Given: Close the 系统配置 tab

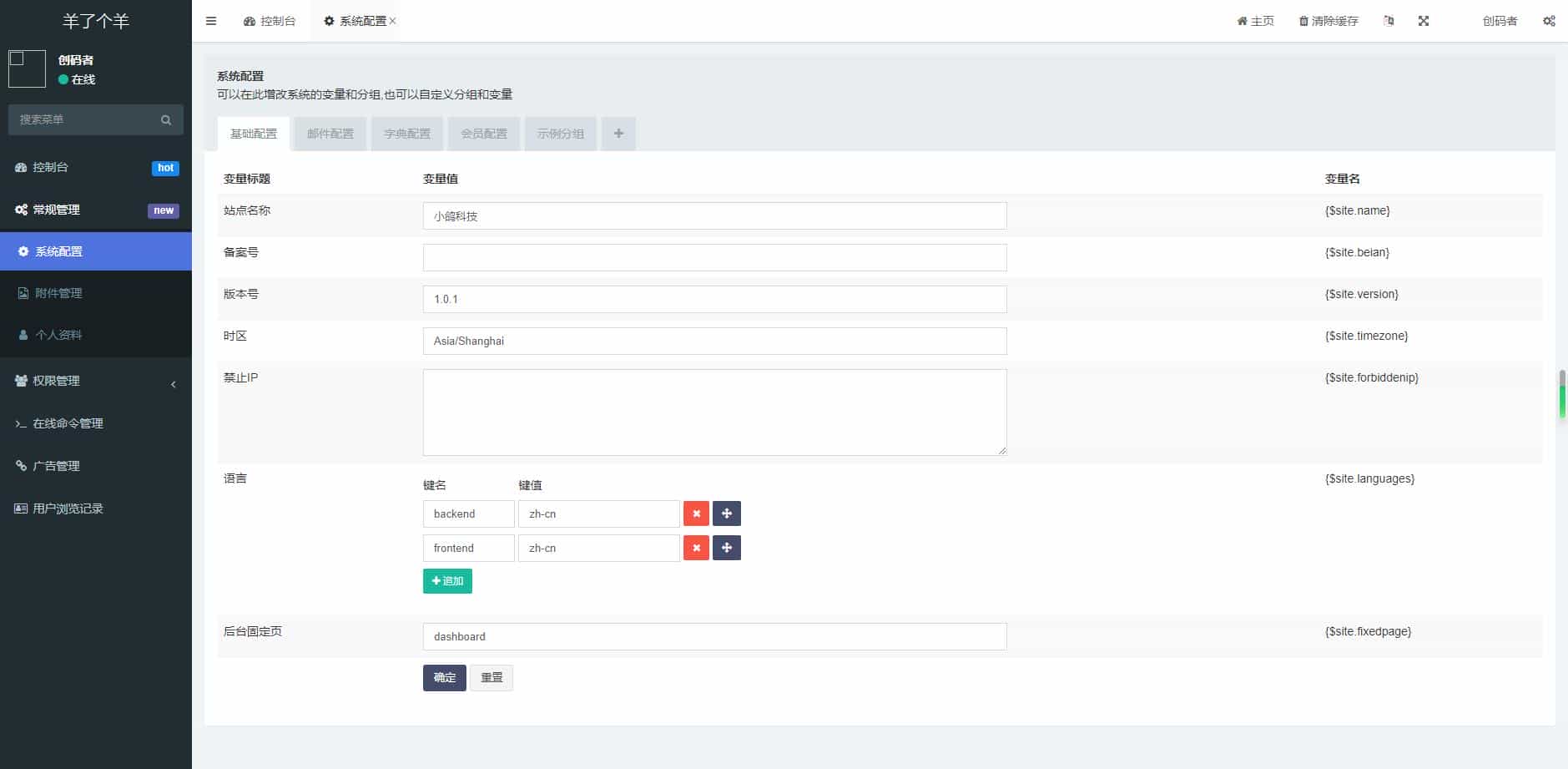Looking at the screenshot, I should (x=392, y=21).
